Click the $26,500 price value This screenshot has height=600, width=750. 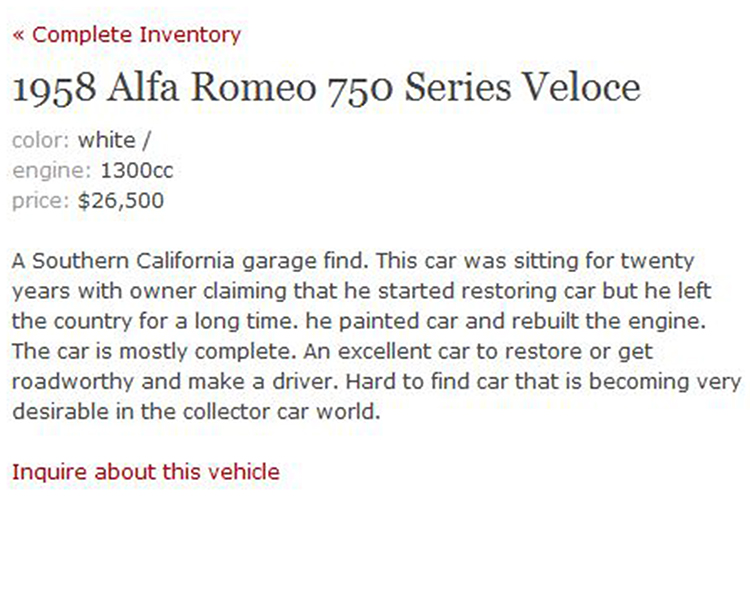[x=121, y=201]
